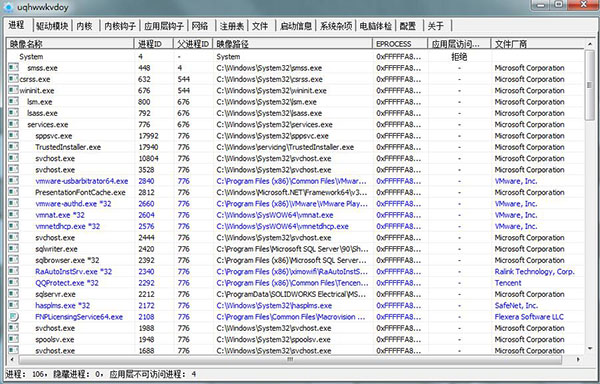Click the process icon beside smss.exe
Image resolution: width=600 pixels, height=384 pixels.
pyautogui.click(x=13, y=68)
